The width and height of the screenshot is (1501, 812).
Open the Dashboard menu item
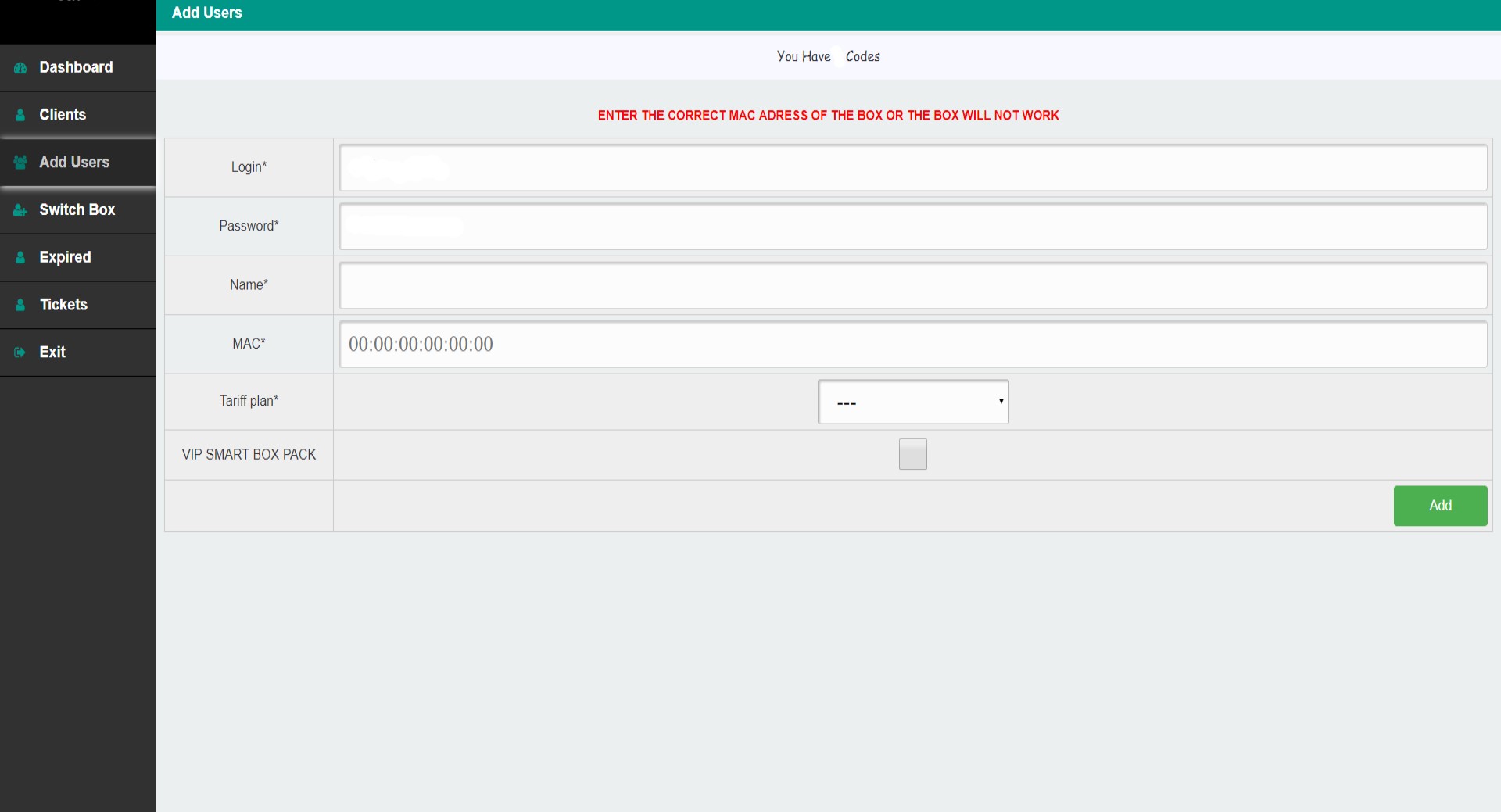click(76, 67)
